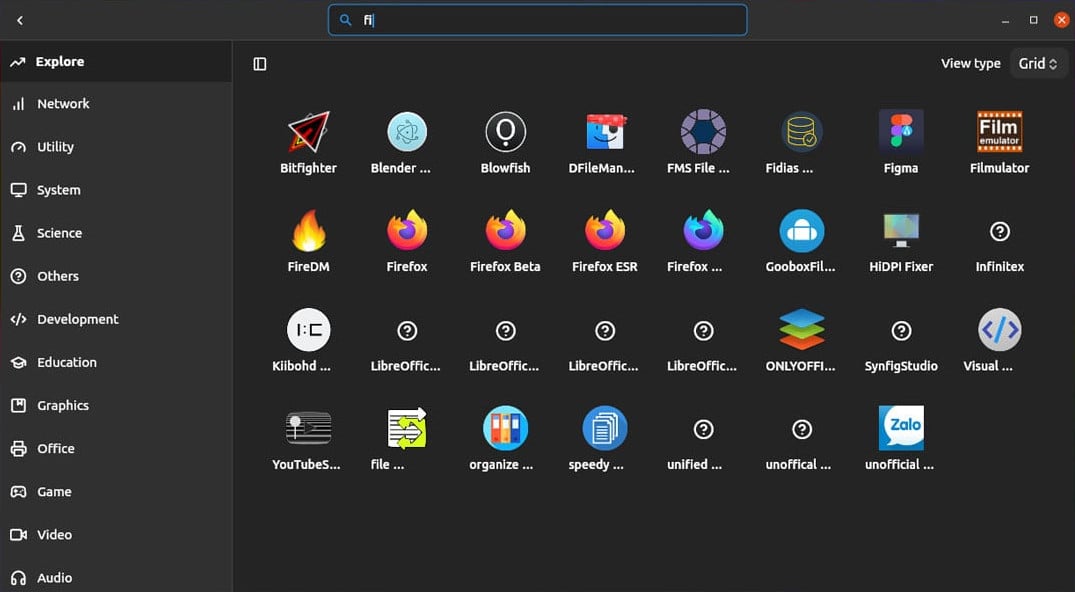This screenshot has height=592, width=1075.
Task: Open the Others category
Action: tap(116, 276)
